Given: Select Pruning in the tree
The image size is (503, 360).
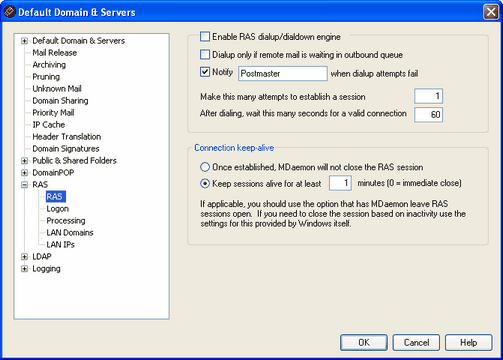Looking at the screenshot, I should pos(46,77).
